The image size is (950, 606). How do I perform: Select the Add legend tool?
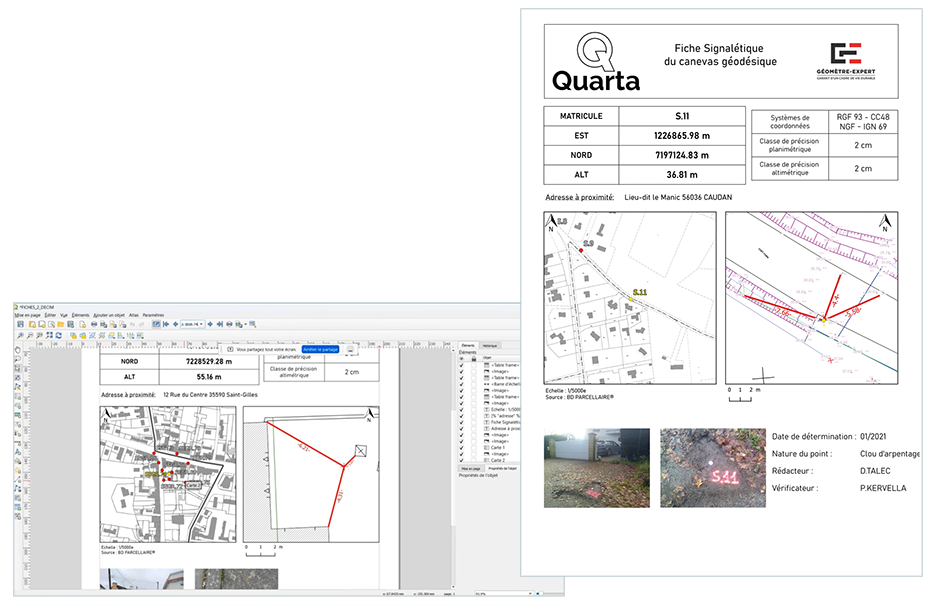tap(18, 433)
